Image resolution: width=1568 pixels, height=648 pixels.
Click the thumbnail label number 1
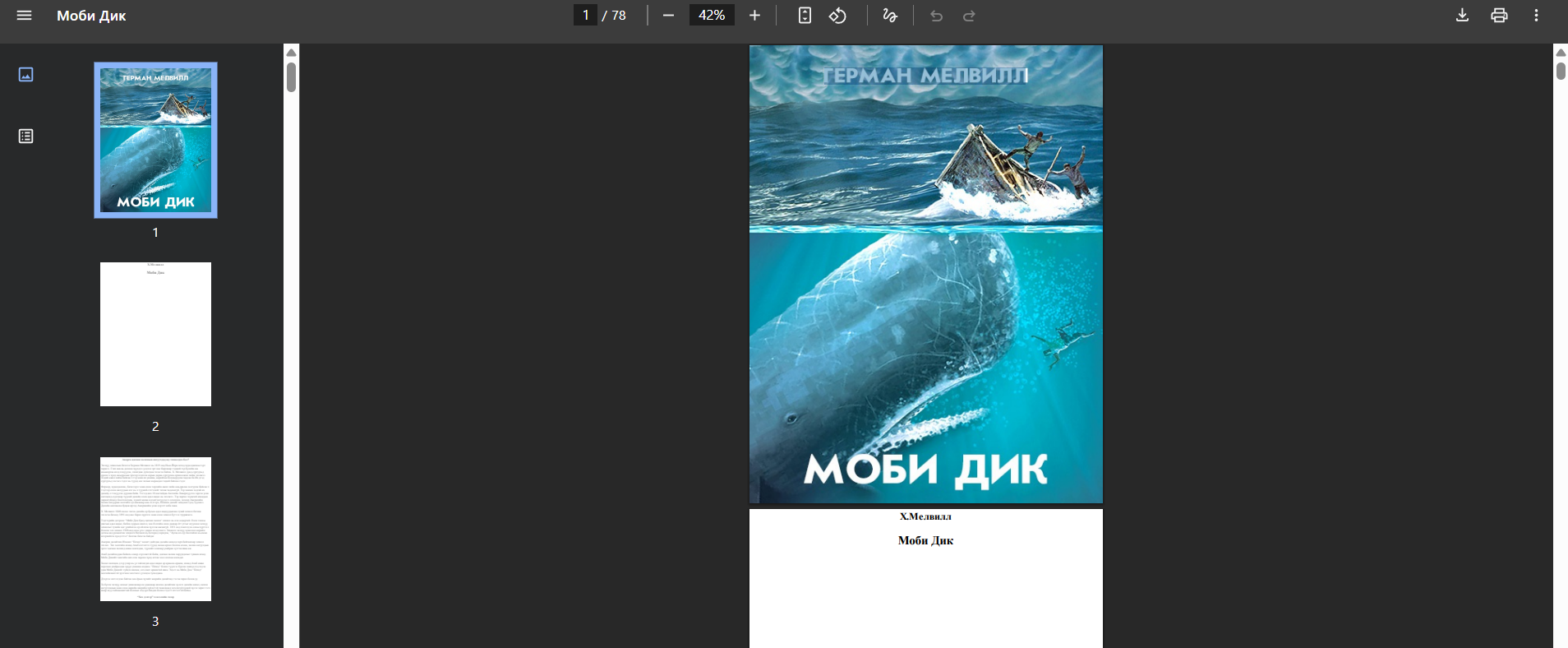[155, 233]
